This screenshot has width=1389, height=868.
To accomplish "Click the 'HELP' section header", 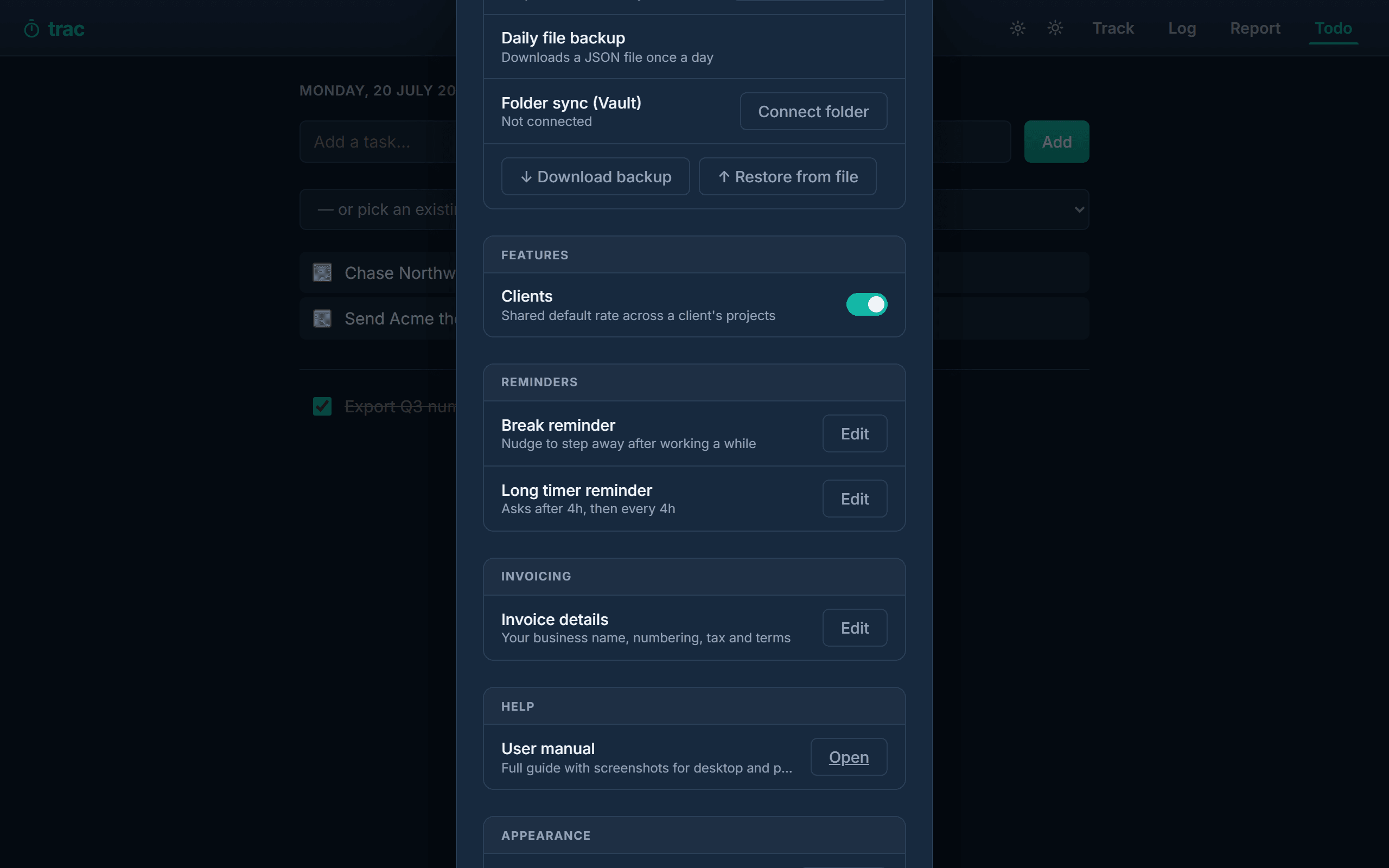I will pyautogui.click(x=518, y=707).
